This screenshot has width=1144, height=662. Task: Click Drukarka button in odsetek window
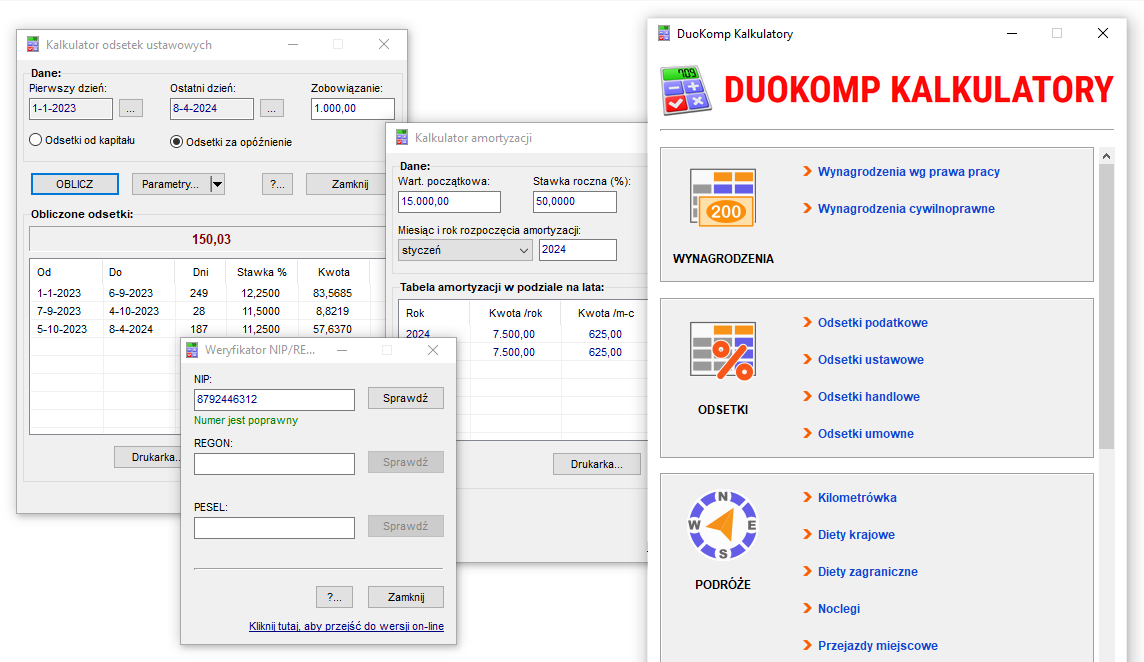(x=148, y=457)
